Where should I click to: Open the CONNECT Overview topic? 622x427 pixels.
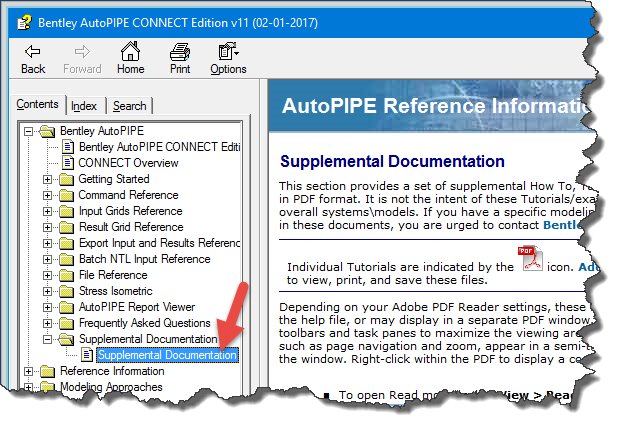(x=129, y=163)
